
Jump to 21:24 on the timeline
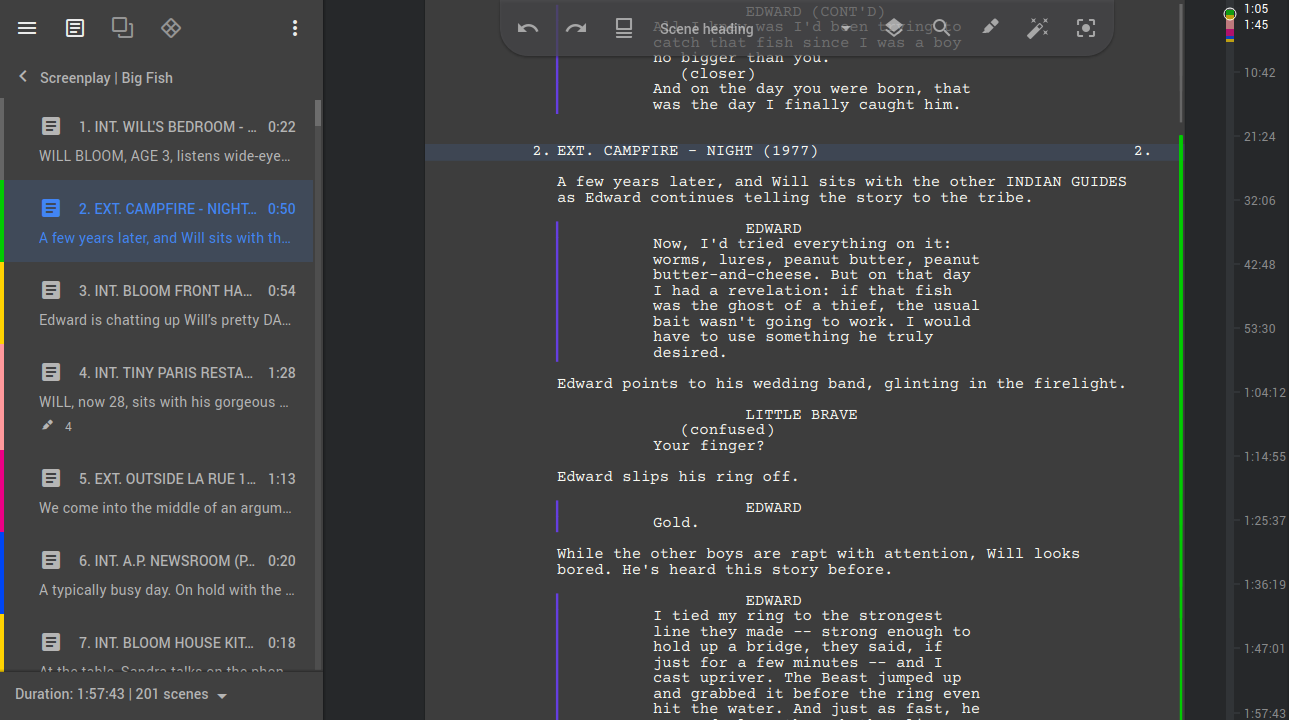[1259, 137]
